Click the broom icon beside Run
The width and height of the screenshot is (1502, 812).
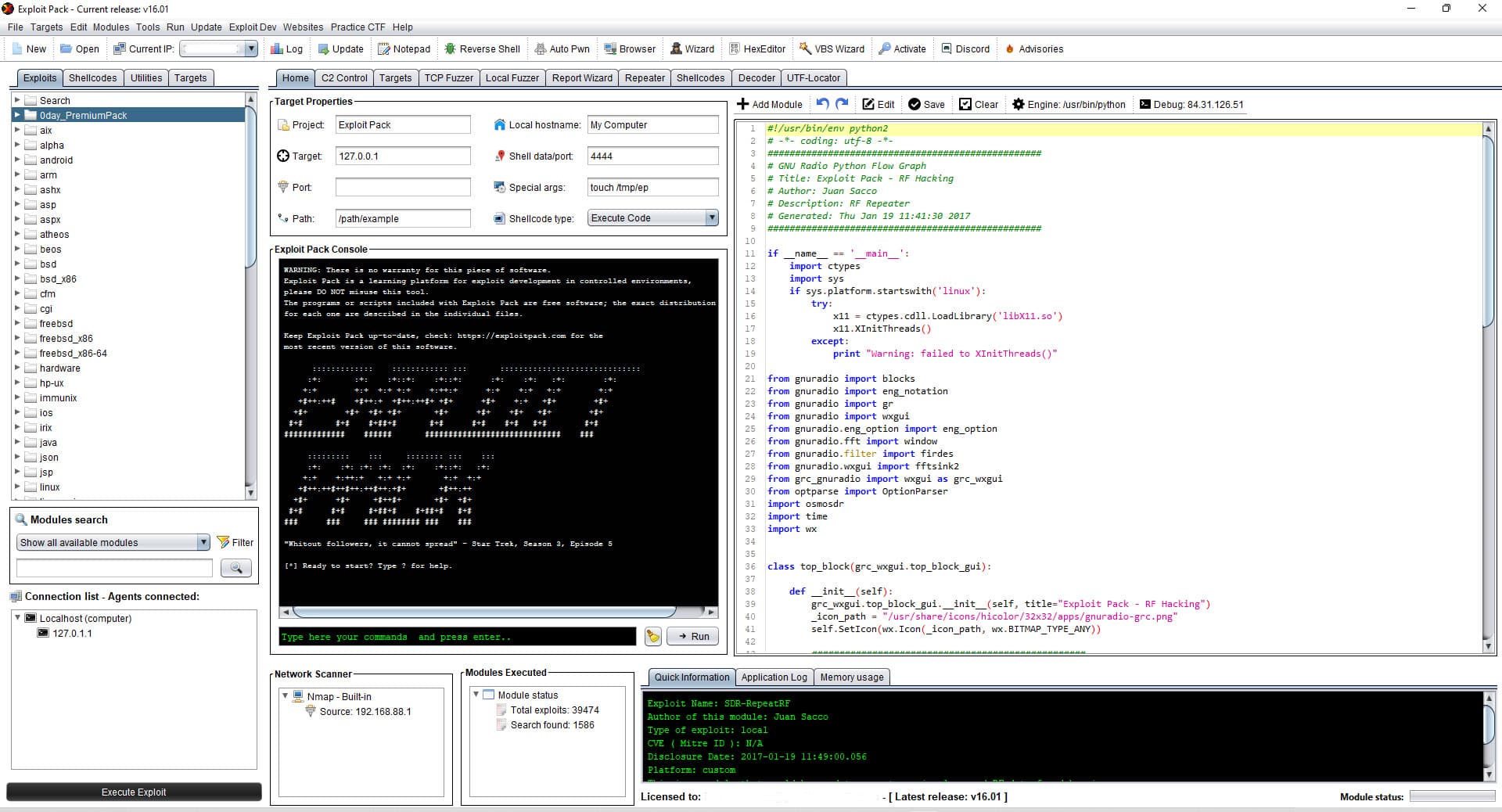pos(652,637)
